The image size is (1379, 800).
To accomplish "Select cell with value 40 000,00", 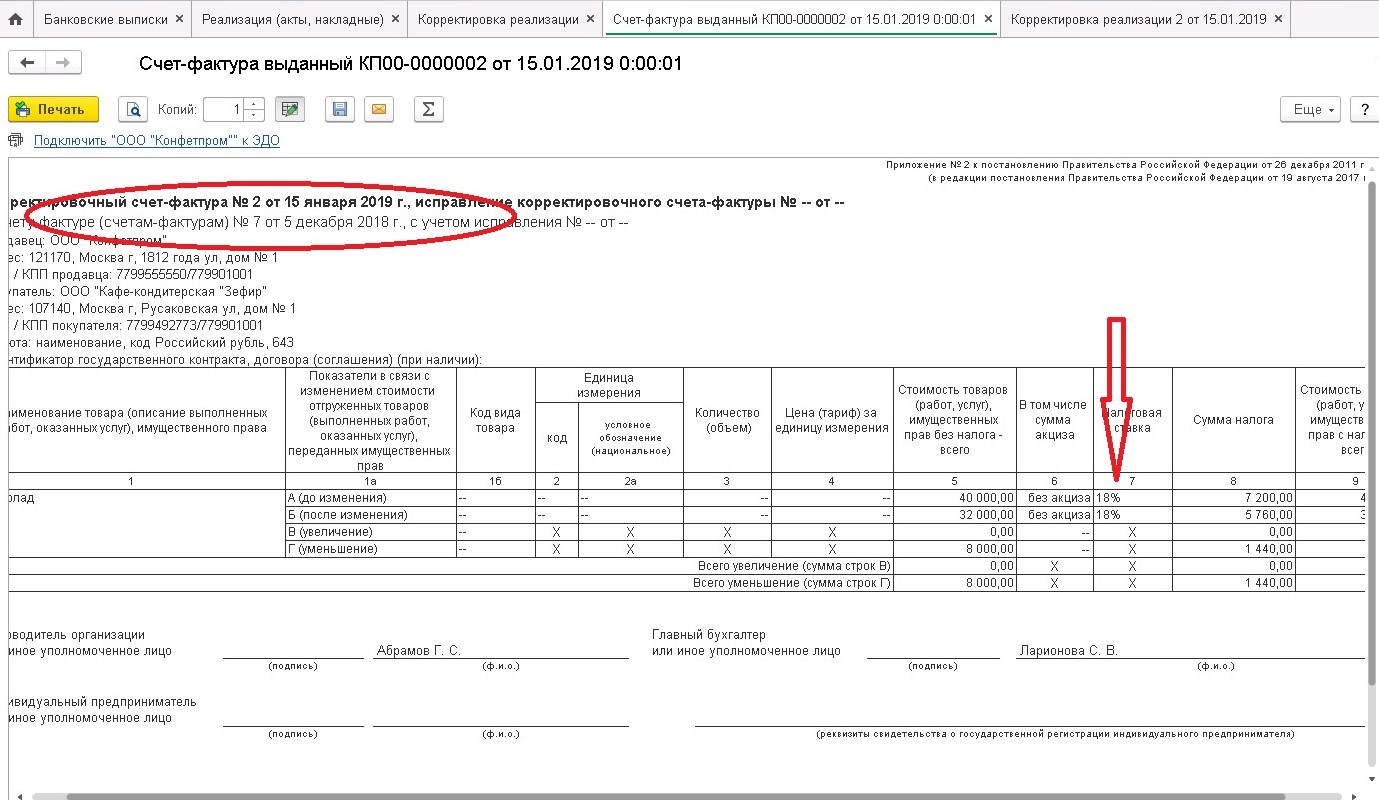I will 955,498.
